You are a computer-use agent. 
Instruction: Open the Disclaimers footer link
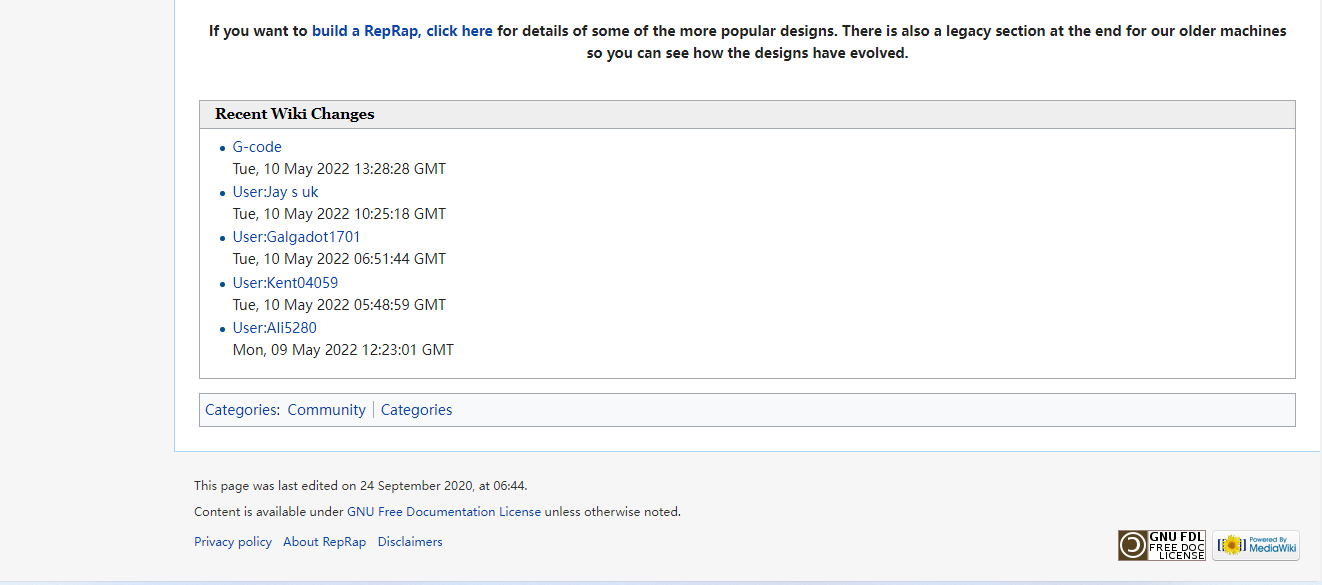(410, 542)
